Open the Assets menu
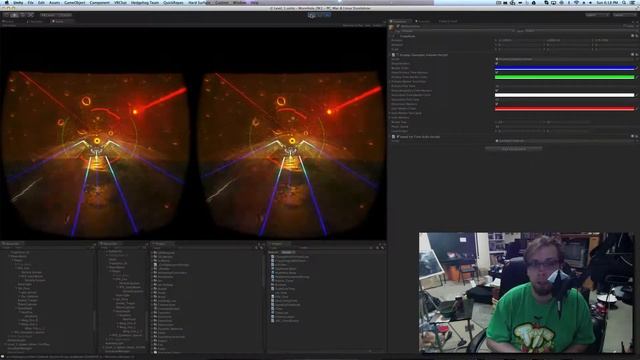The width and height of the screenshot is (640, 360). [x=54, y=2]
